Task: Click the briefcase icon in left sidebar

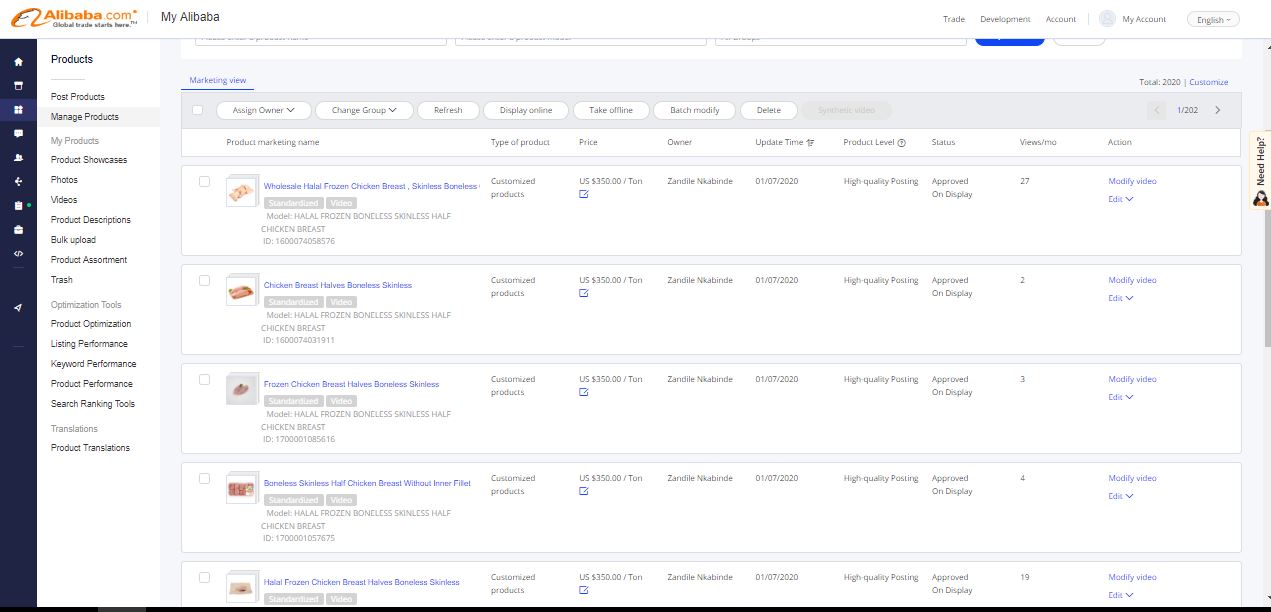Action: 18,229
